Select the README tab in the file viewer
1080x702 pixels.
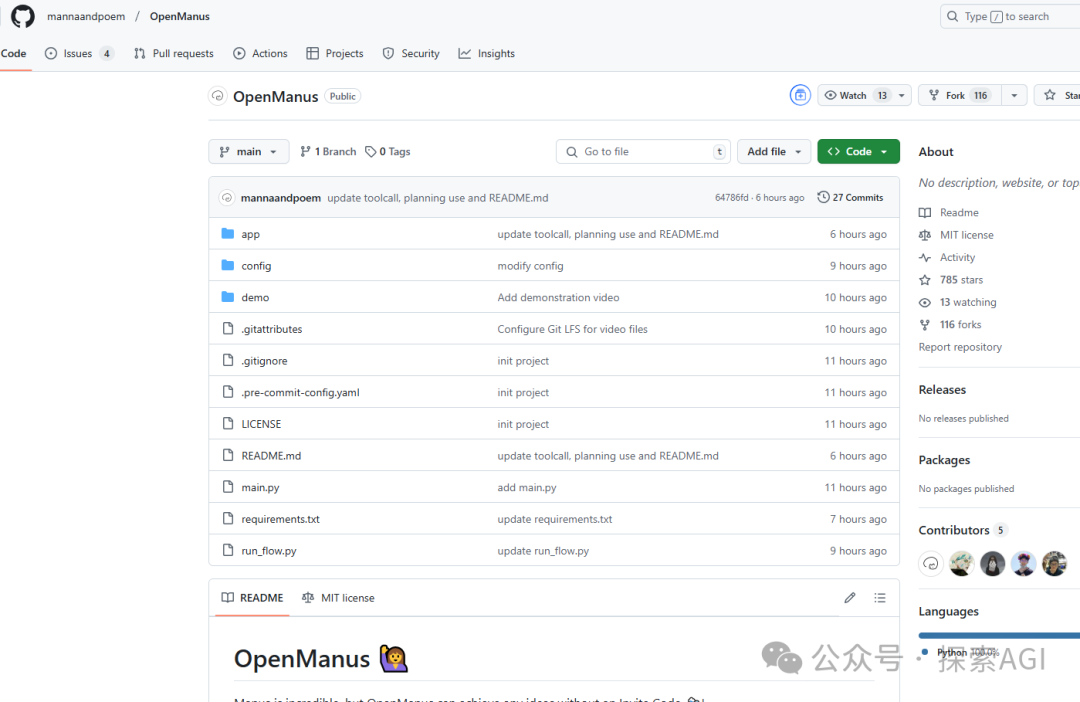[x=252, y=598]
